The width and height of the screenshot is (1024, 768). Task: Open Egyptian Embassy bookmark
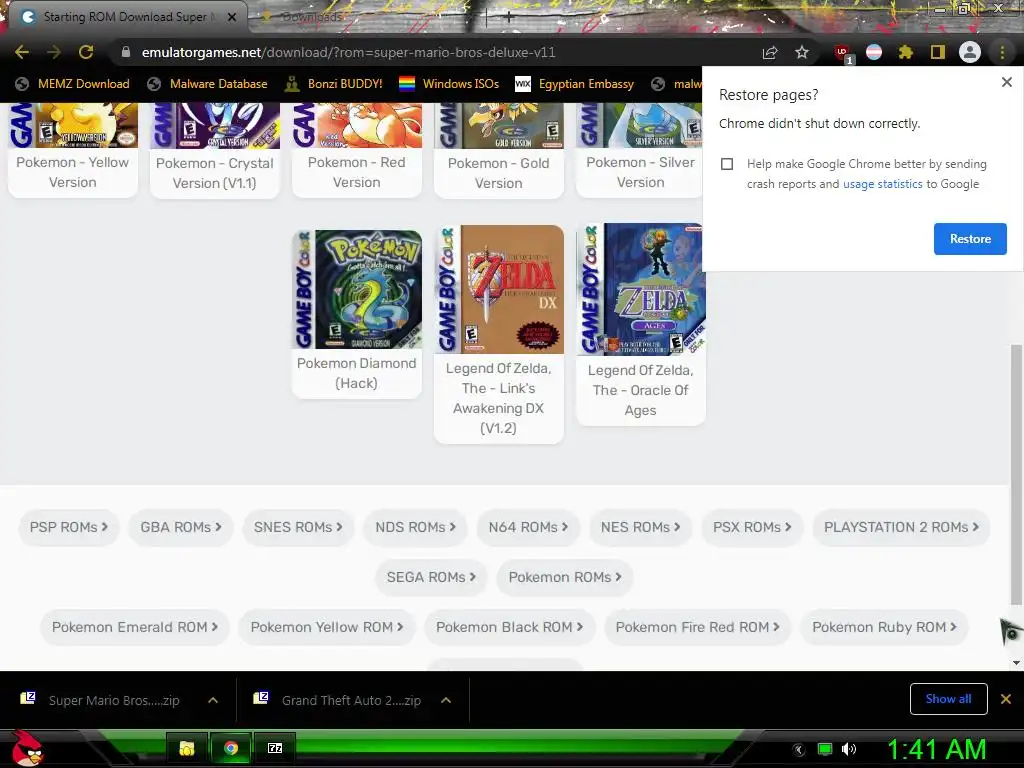click(x=575, y=84)
